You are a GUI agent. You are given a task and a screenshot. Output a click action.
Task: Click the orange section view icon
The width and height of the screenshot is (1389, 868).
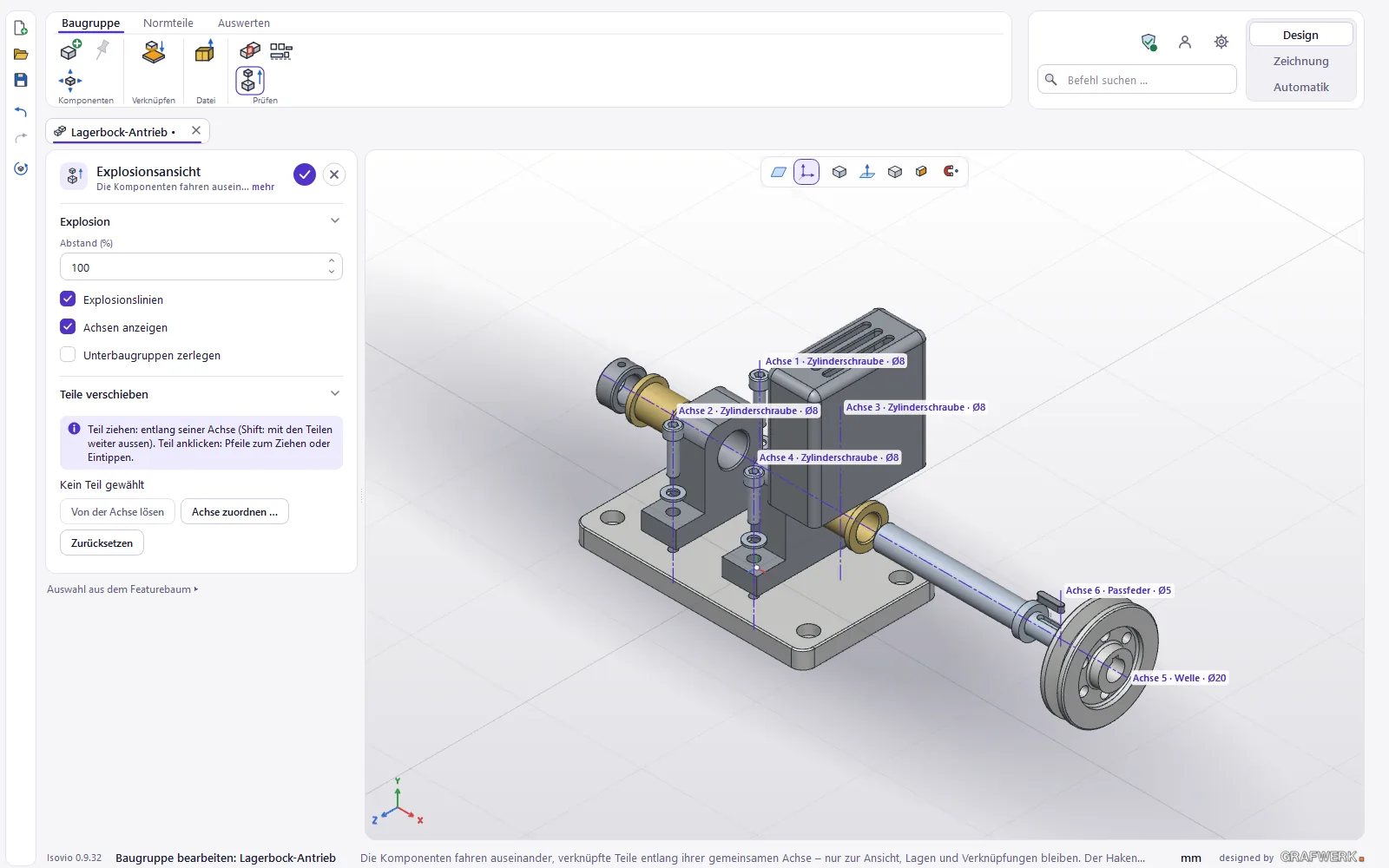click(922, 172)
